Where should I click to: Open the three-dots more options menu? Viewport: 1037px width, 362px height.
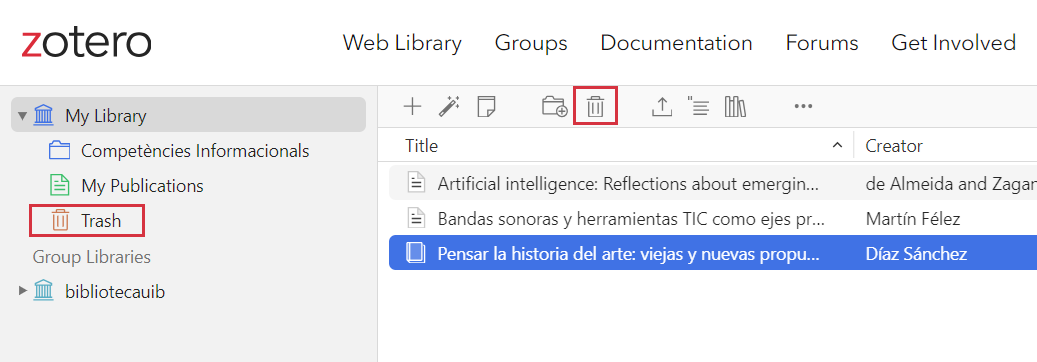[x=803, y=106]
